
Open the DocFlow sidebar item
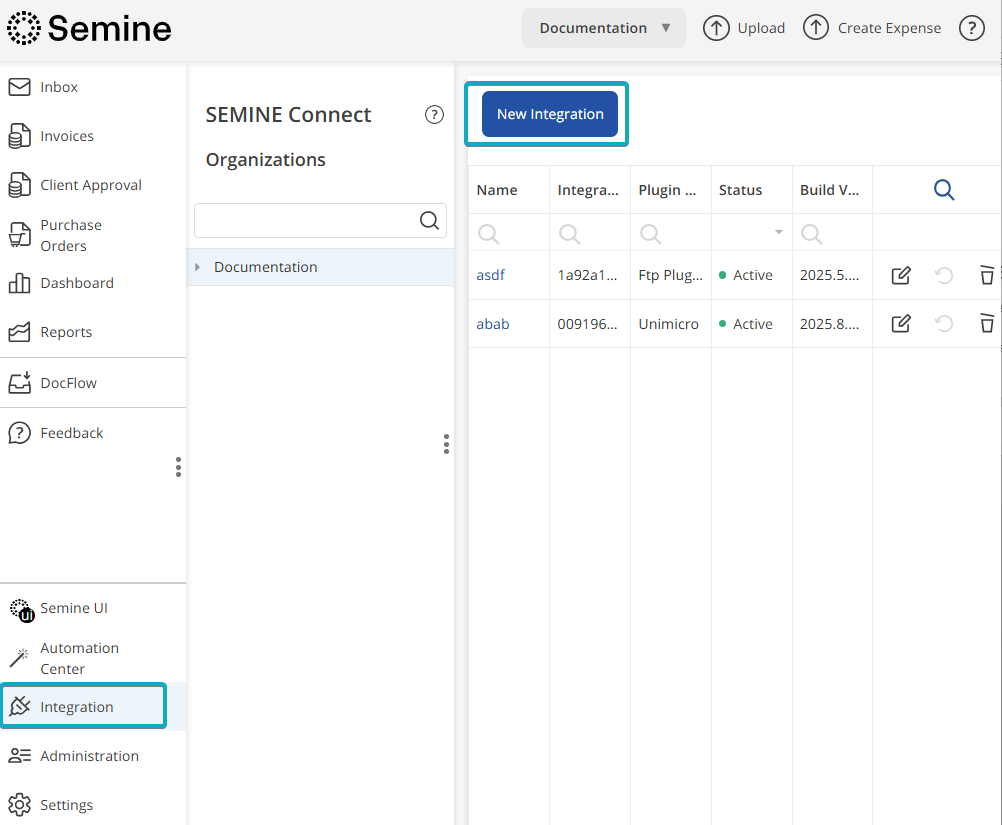(x=68, y=383)
